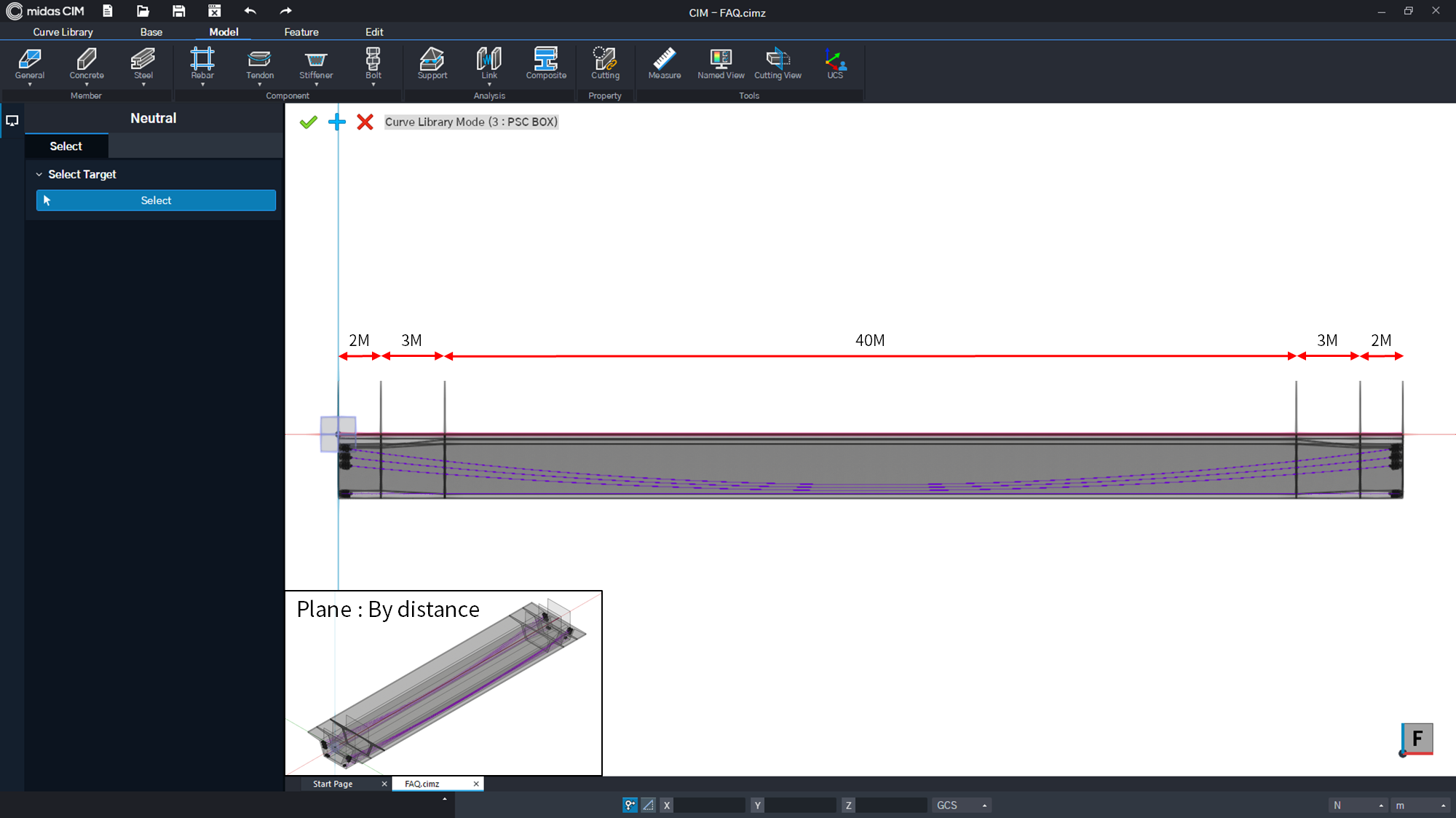This screenshot has height=818, width=1456.
Task: Collapse the Select Target section
Action: click(39, 174)
